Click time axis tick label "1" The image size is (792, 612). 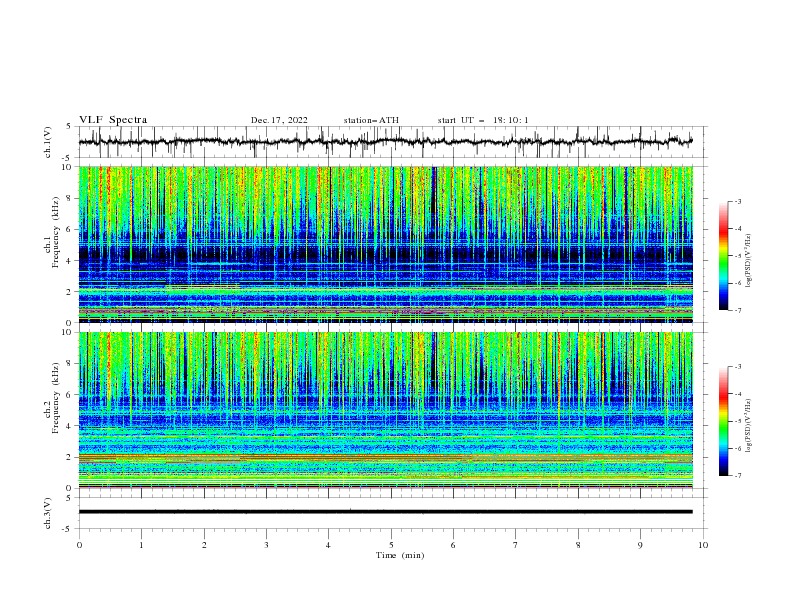pos(141,545)
